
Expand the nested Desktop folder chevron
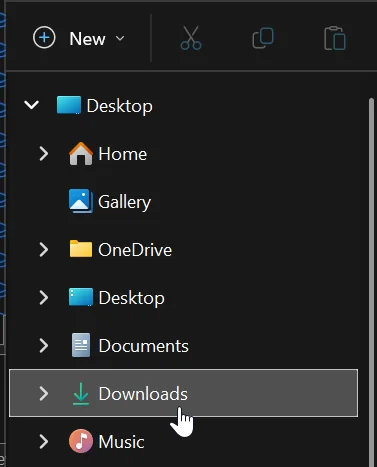coord(44,297)
